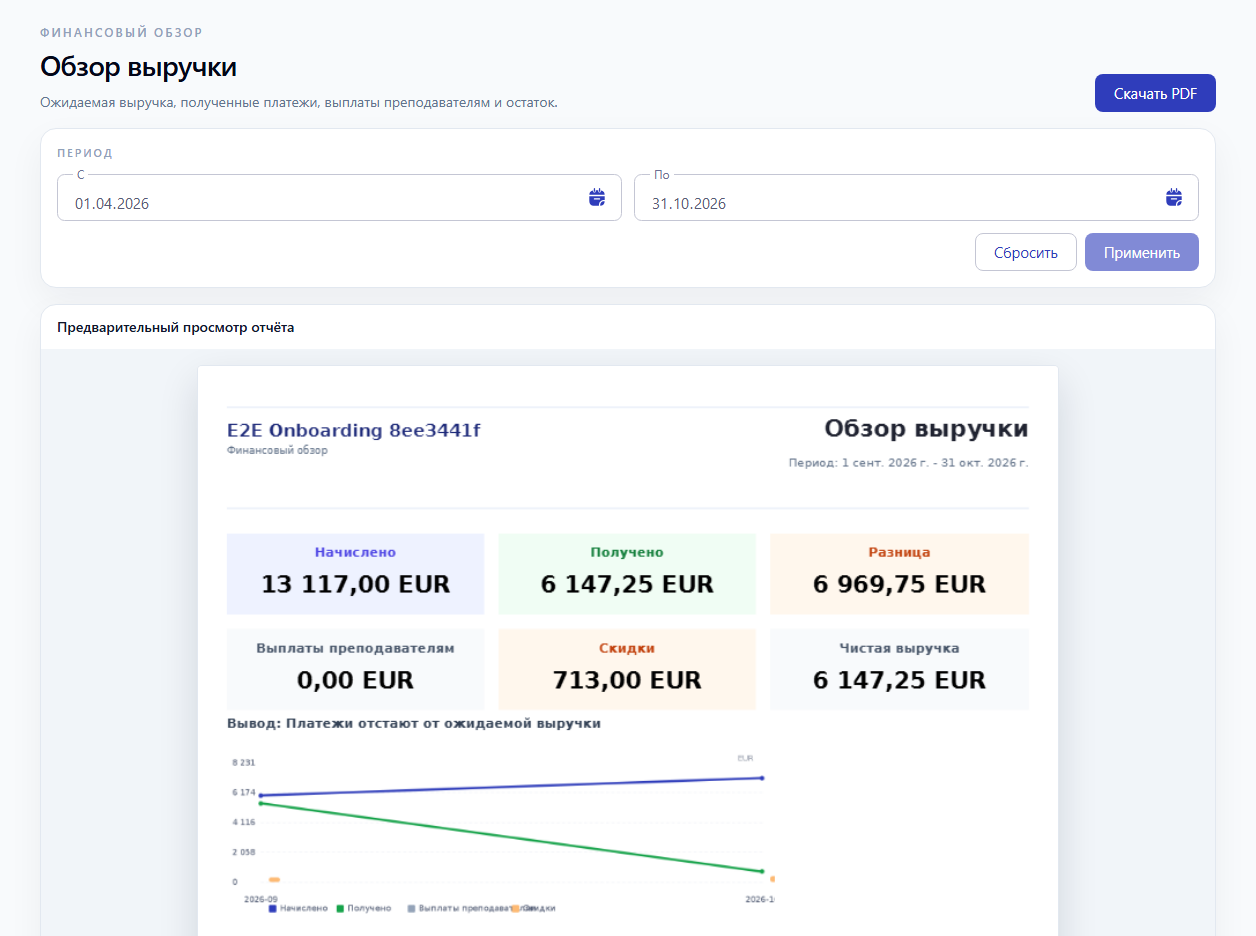1256x936 pixels.
Task: Click the 8 231 axis value on the chart
Action: (243, 763)
